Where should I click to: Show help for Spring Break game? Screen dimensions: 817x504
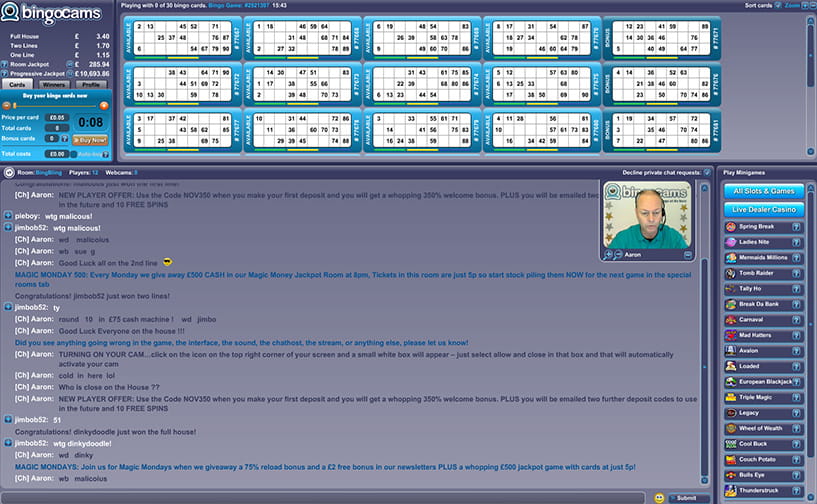point(796,227)
